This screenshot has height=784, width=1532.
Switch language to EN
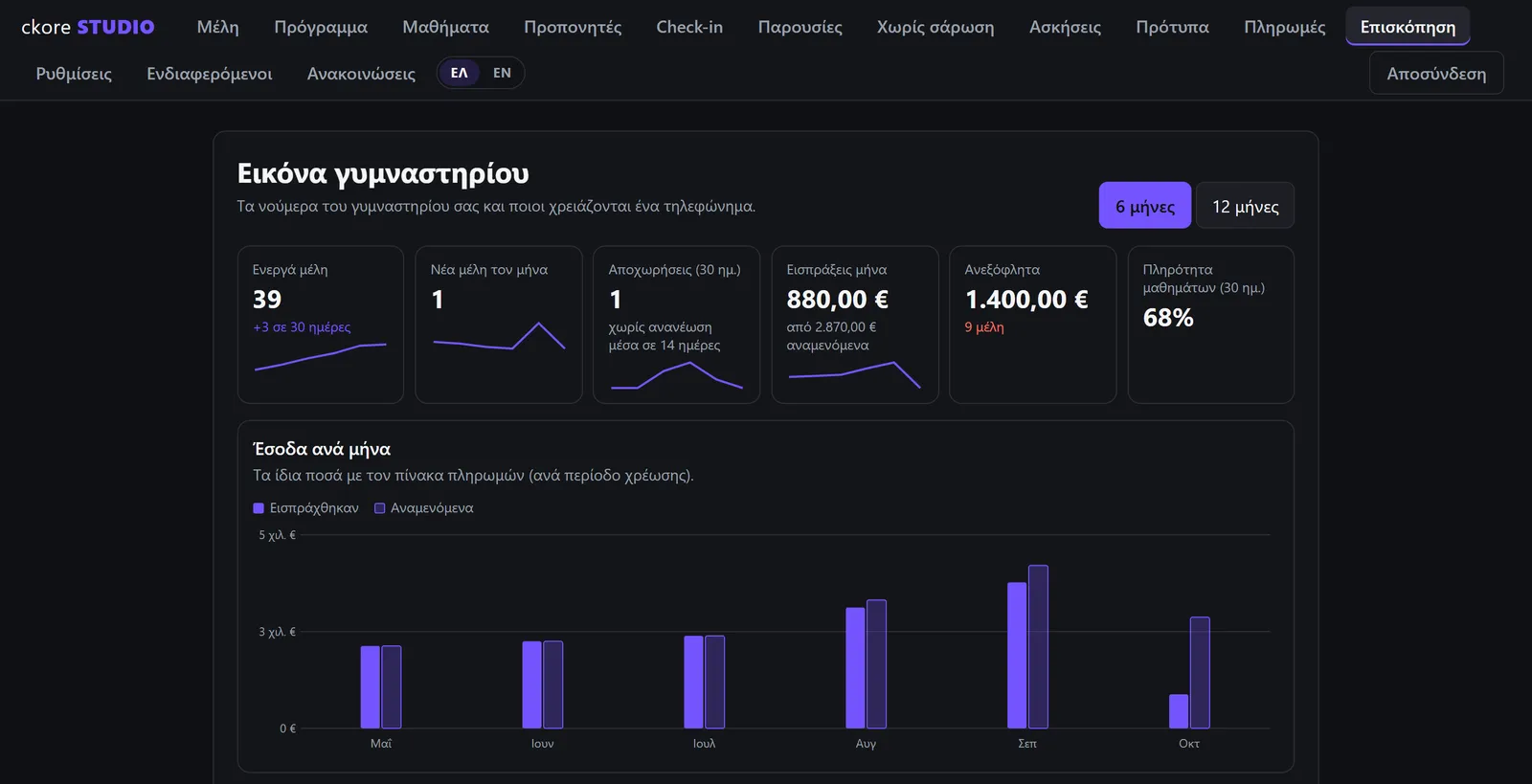tap(502, 73)
